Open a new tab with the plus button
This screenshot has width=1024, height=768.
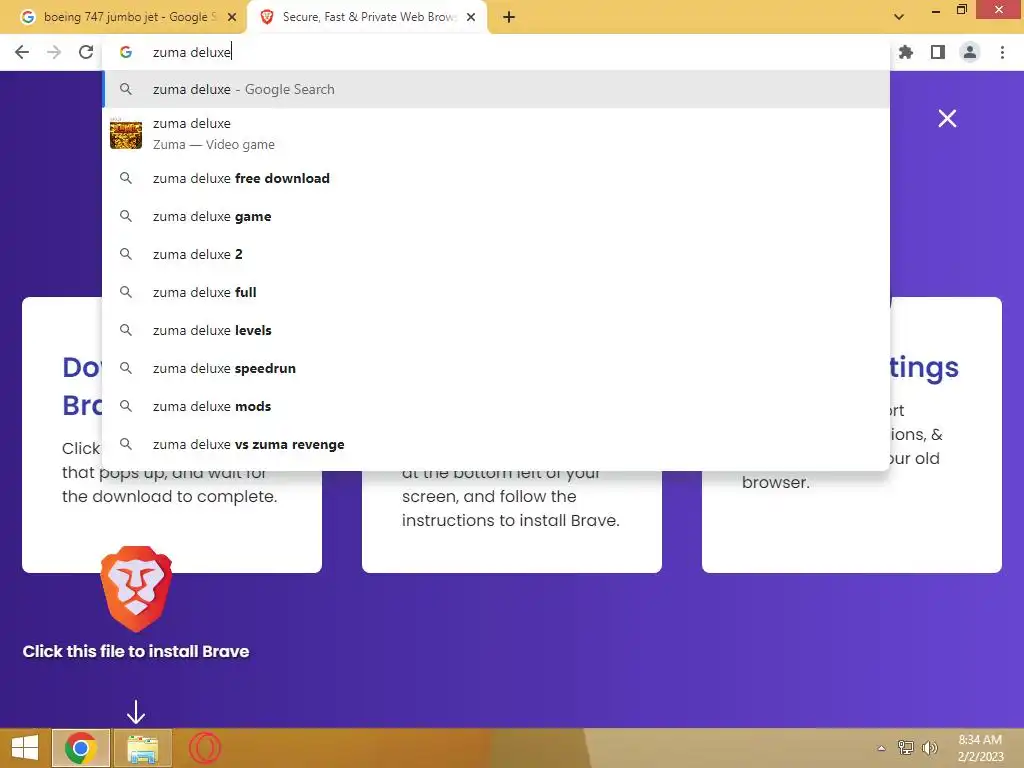[x=509, y=17]
